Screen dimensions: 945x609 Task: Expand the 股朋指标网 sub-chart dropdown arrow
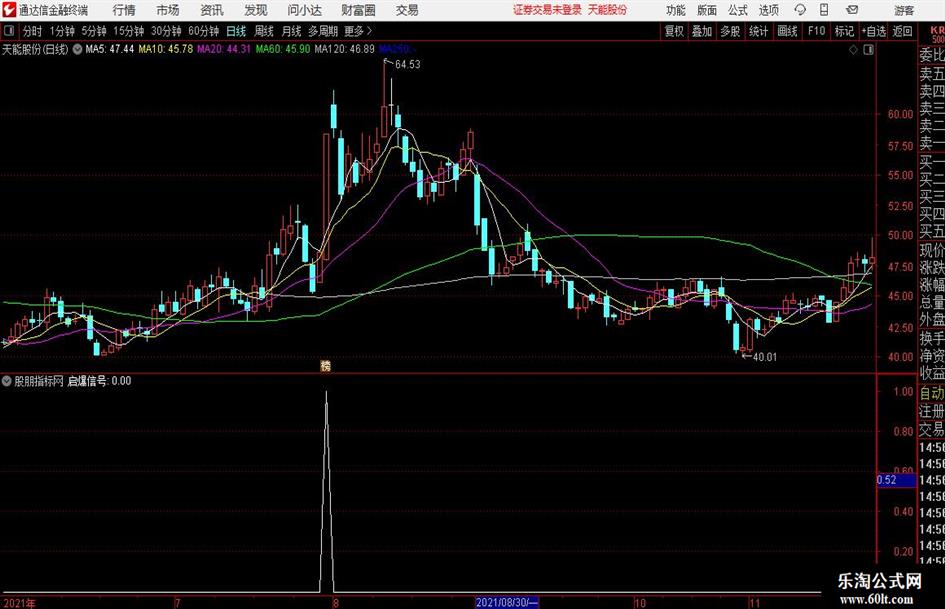(x=7, y=381)
